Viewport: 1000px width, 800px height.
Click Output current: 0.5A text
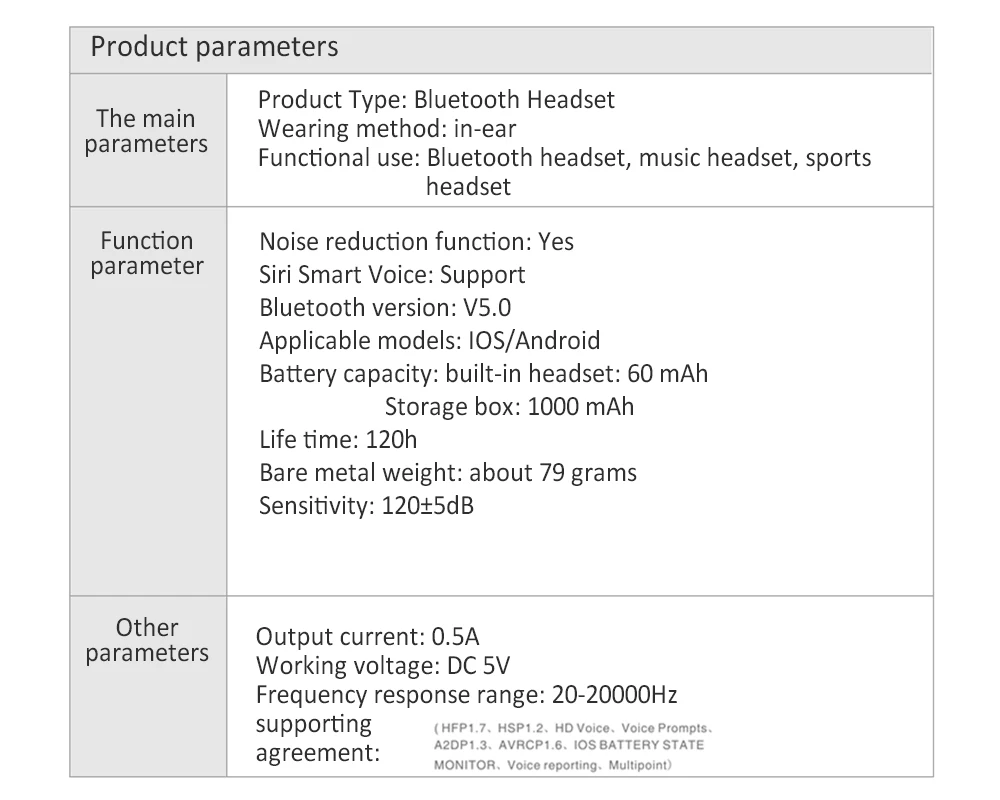pos(367,637)
